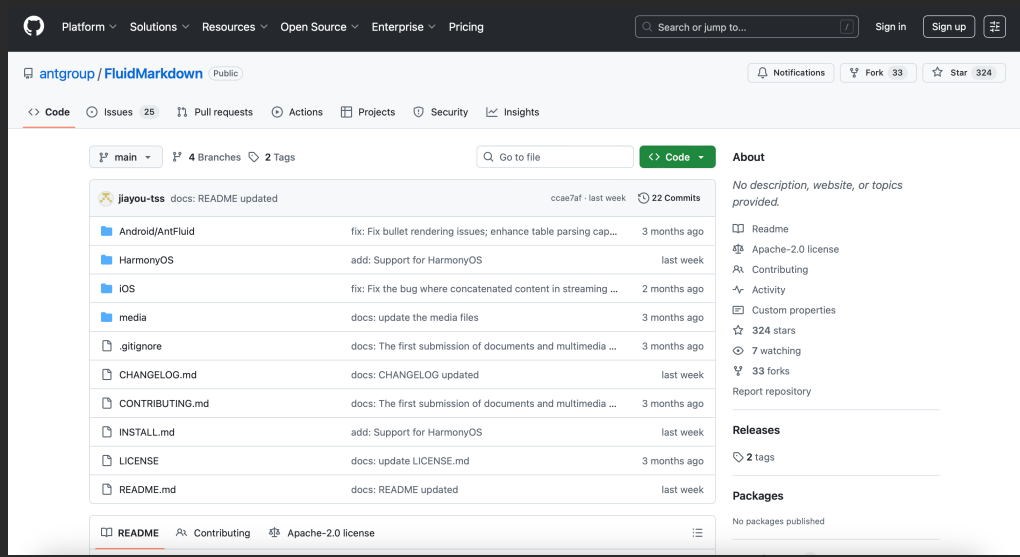Open the Notifications subscription button

click(x=791, y=73)
